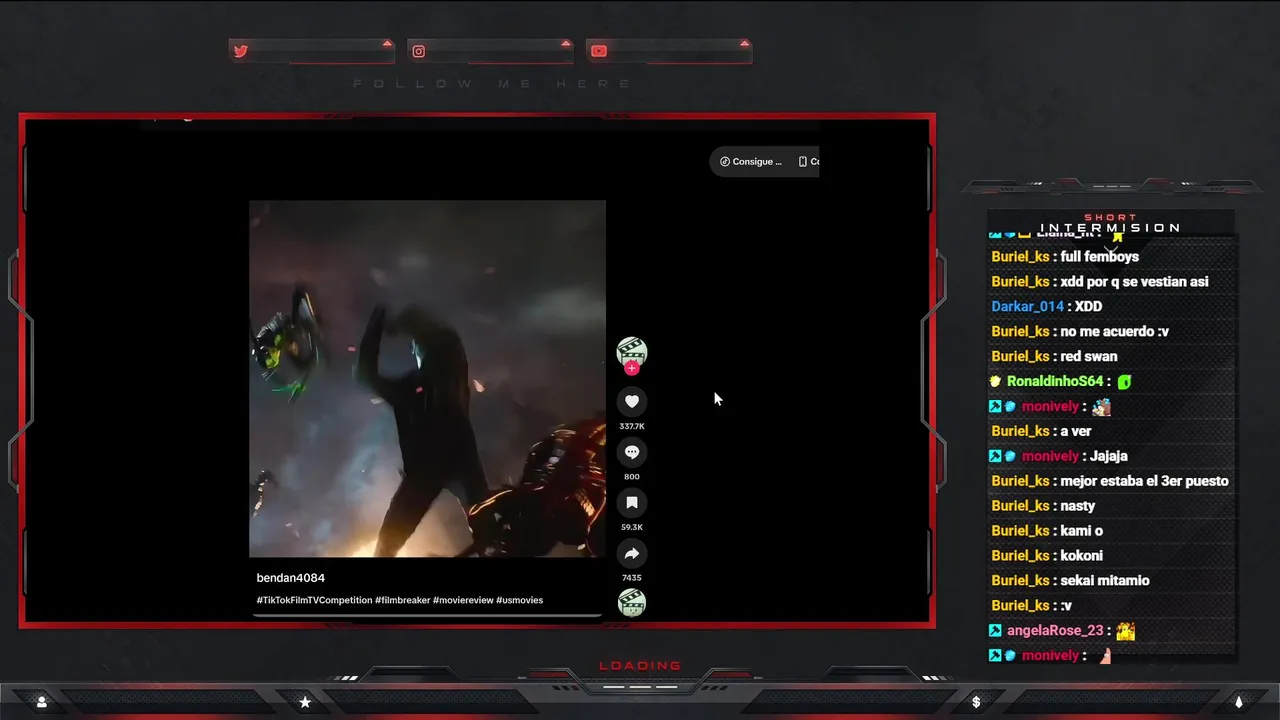This screenshot has width=1280, height=720.
Task: Open the bendan4084 profile link
Action: 290,578
